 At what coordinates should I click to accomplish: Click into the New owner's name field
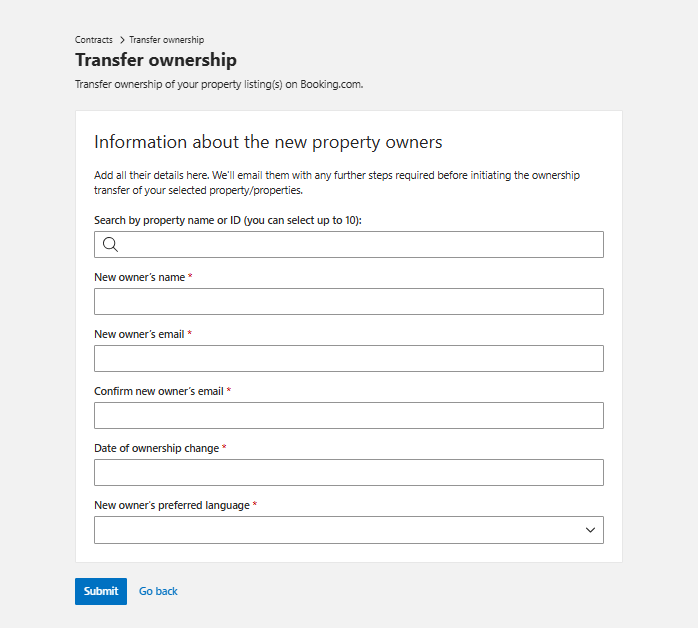348,302
